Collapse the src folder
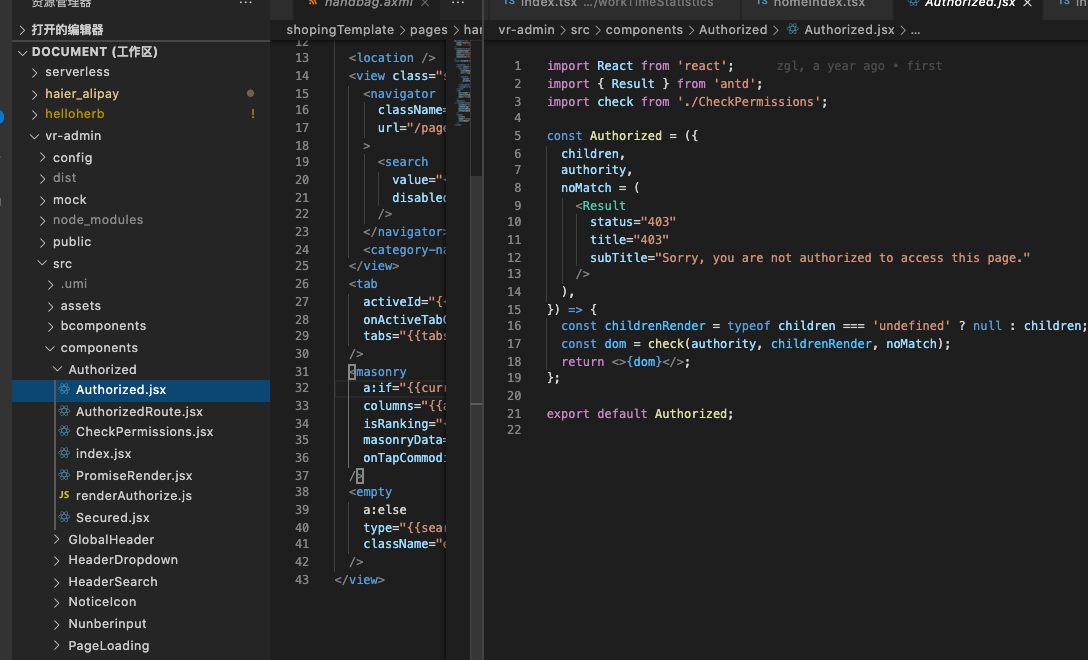Viewport: 1088px width, 660px height. pos(42,263)
